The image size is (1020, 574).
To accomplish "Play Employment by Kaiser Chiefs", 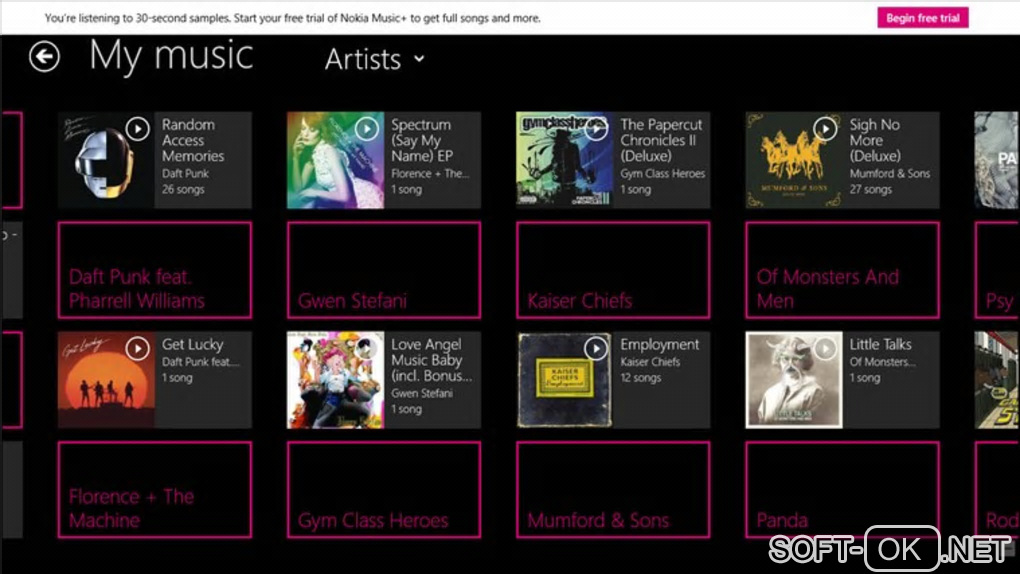I will pyautogui.click(x=596, y=349).
